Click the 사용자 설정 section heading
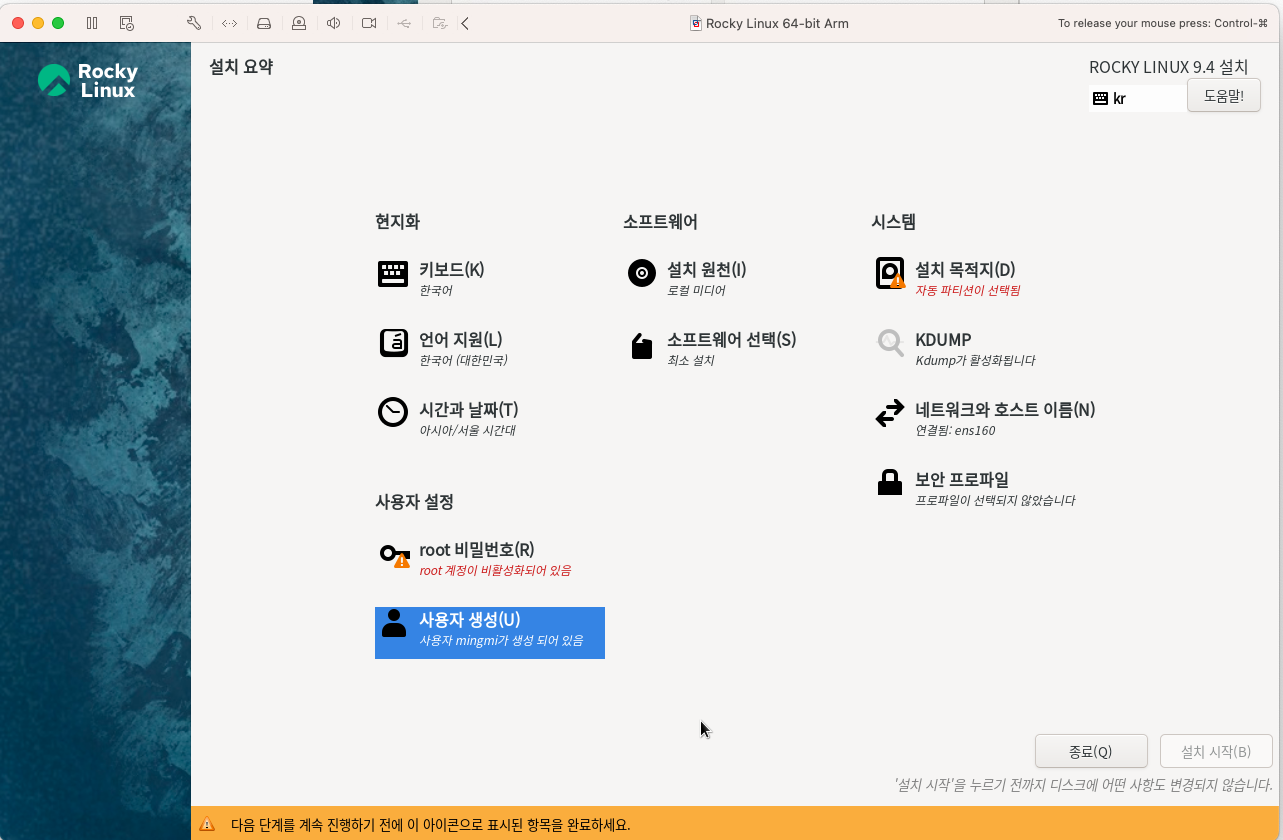 [x=414, y=502]
